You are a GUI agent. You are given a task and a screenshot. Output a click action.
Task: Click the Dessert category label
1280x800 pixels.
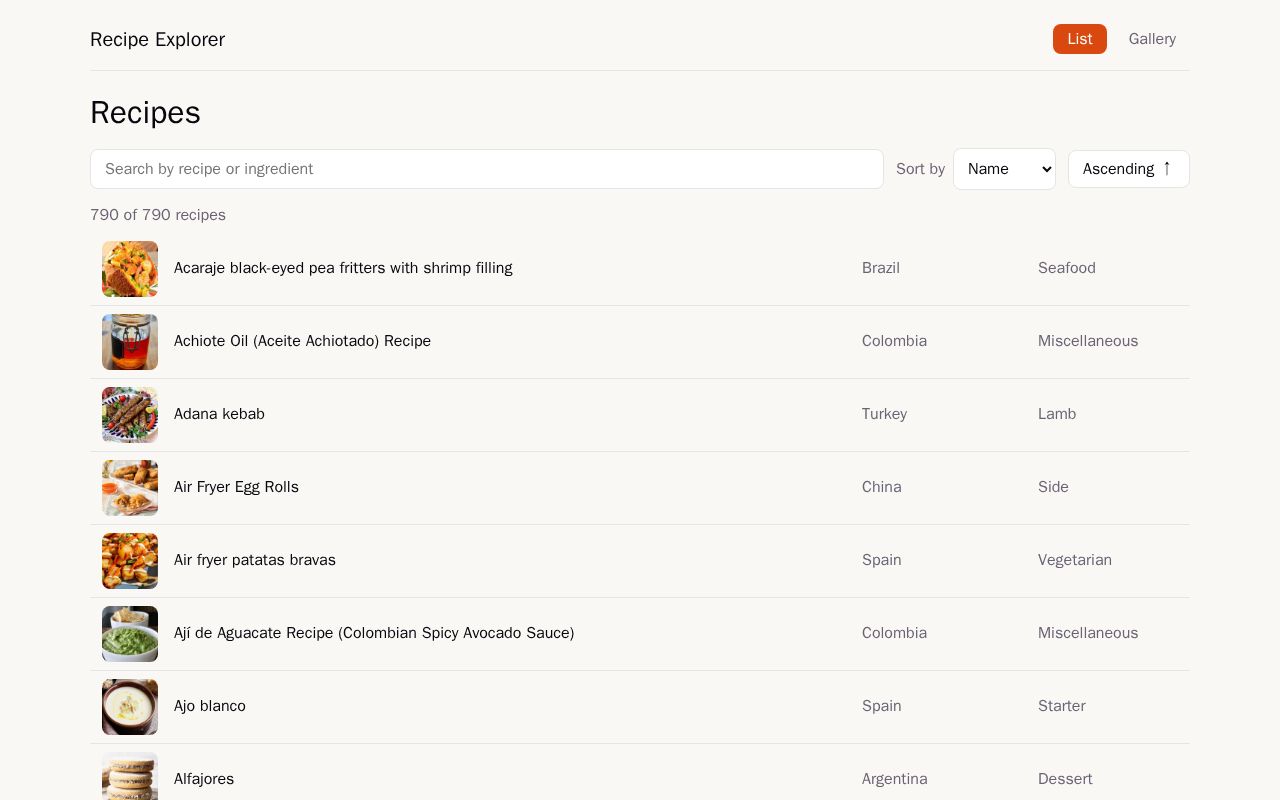pyautogui.click(x=1065, y=779)
